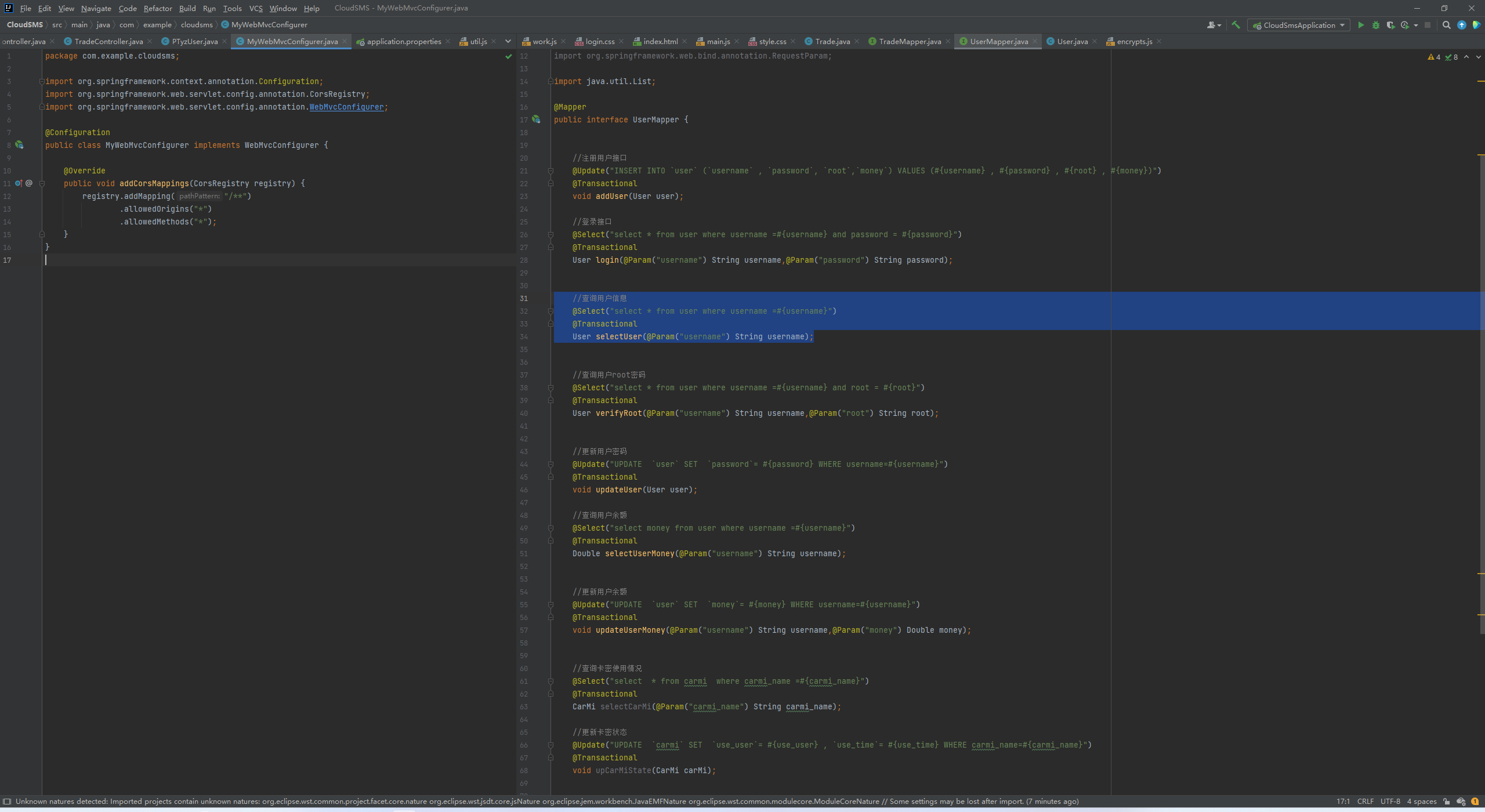Open the Refactor menu
The height and width of the screenshot is (812, 1485).
point(158,8)
